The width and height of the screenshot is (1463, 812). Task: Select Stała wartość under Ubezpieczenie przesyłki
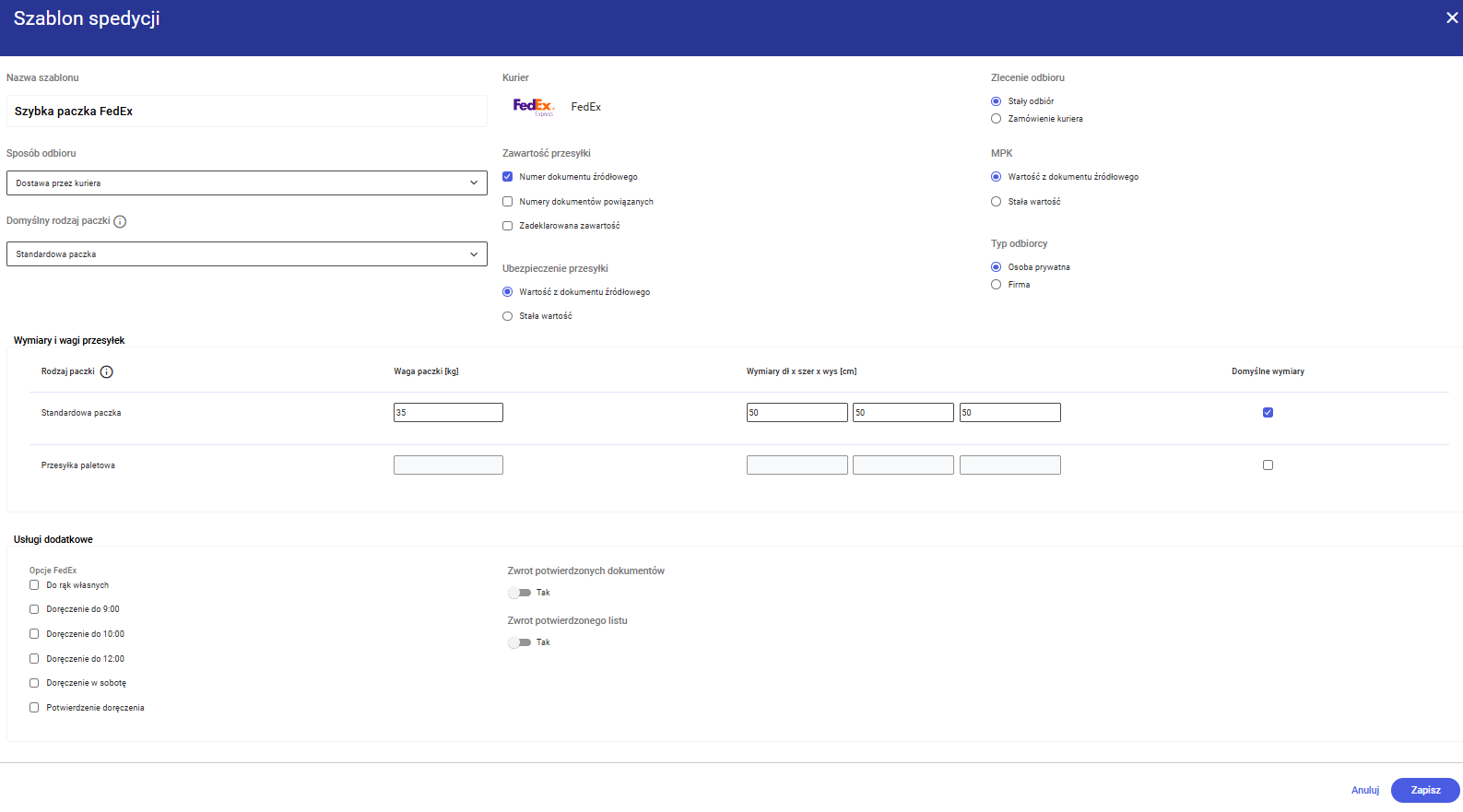[x=507, y=316]
